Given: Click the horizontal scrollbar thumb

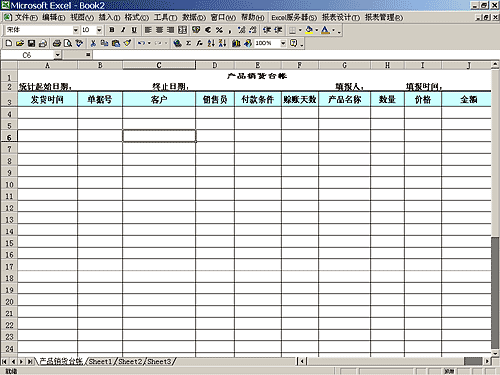Looking at the screenshot, I should 473,361.
